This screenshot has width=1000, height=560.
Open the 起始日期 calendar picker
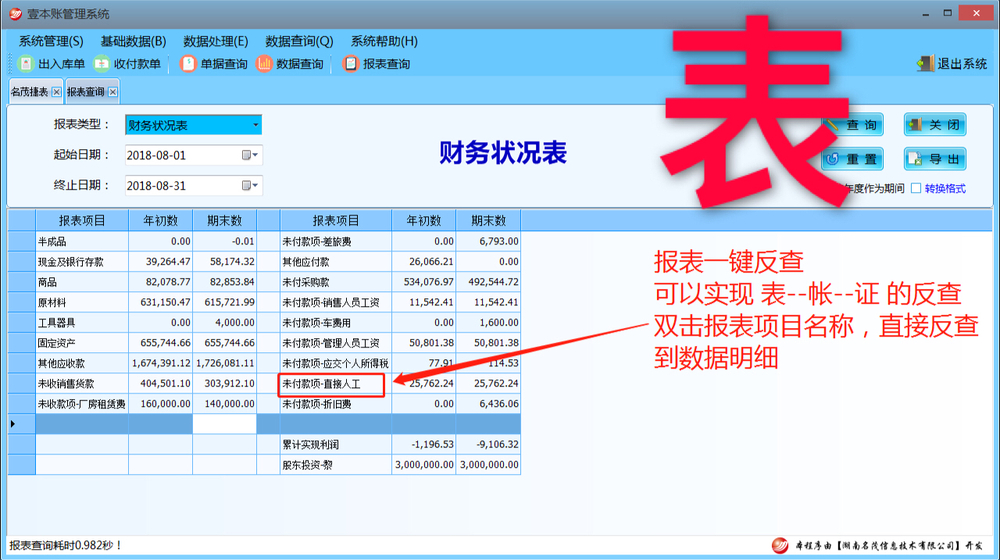(x=250, y=155)
